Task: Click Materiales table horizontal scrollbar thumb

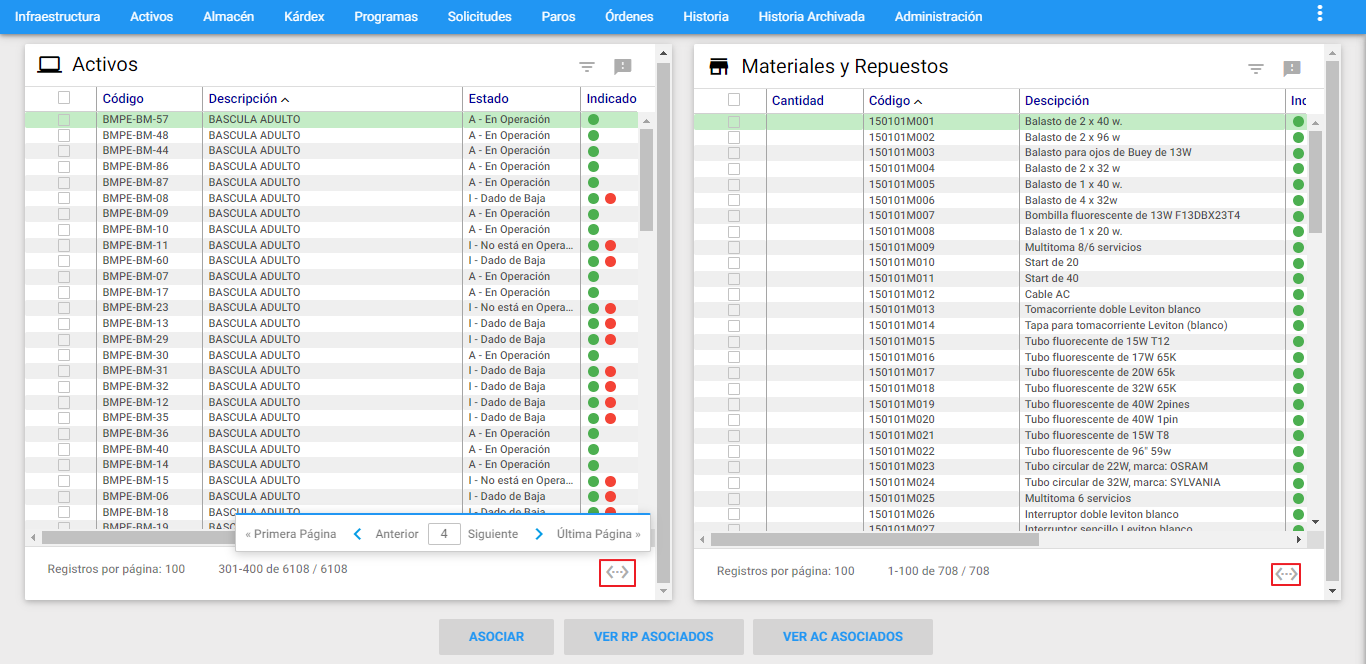Action: (x=875, y=540)
